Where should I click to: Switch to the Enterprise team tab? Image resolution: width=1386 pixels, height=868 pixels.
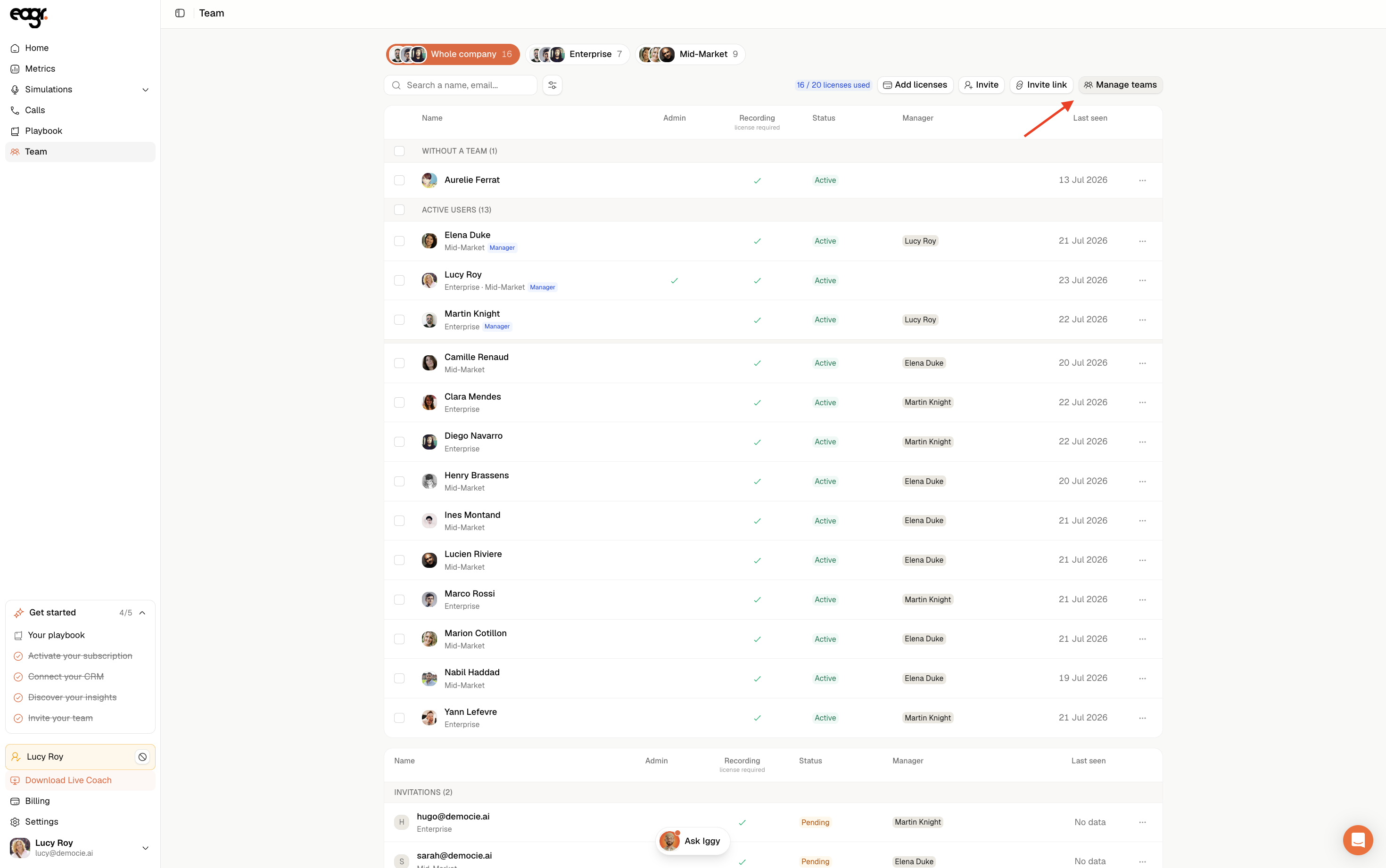click(x=577, y=55)
